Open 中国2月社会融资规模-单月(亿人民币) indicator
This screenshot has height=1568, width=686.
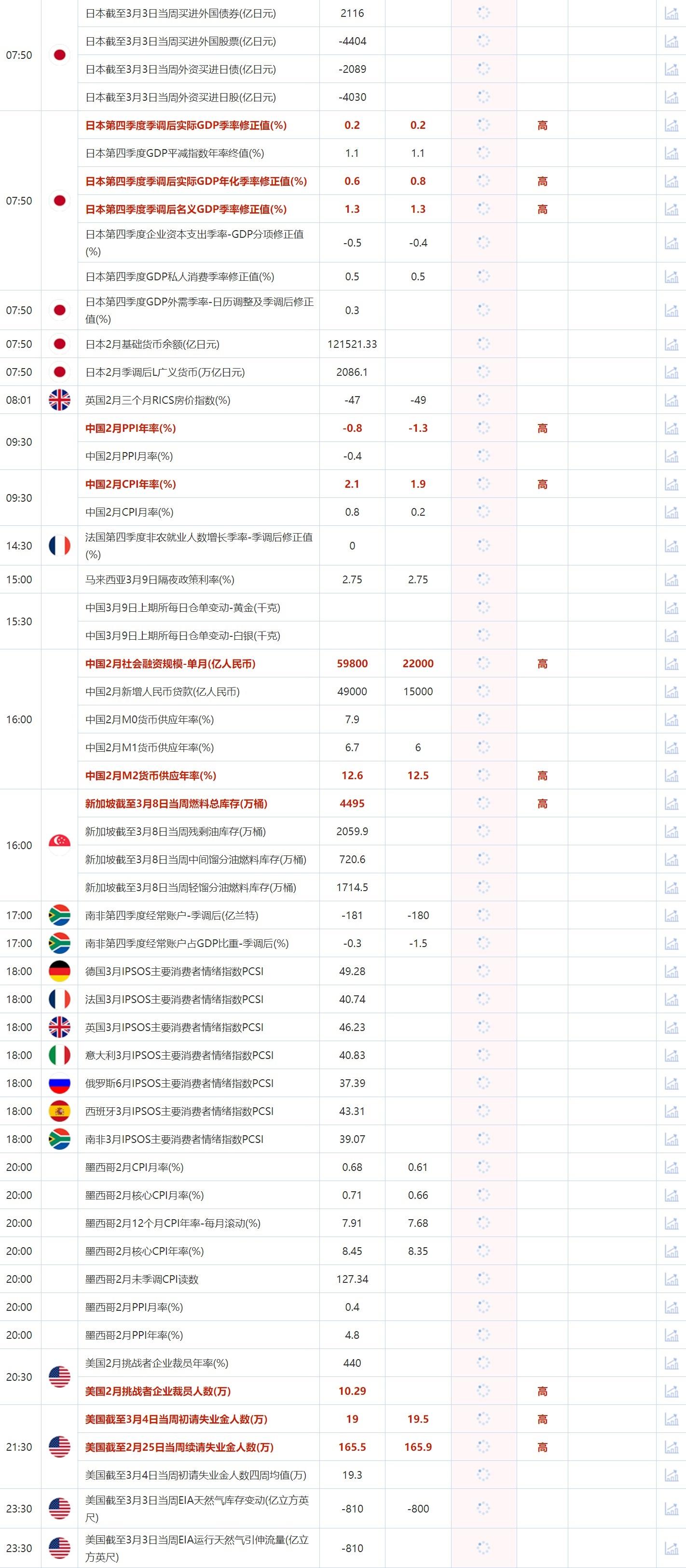click(170, 664)
